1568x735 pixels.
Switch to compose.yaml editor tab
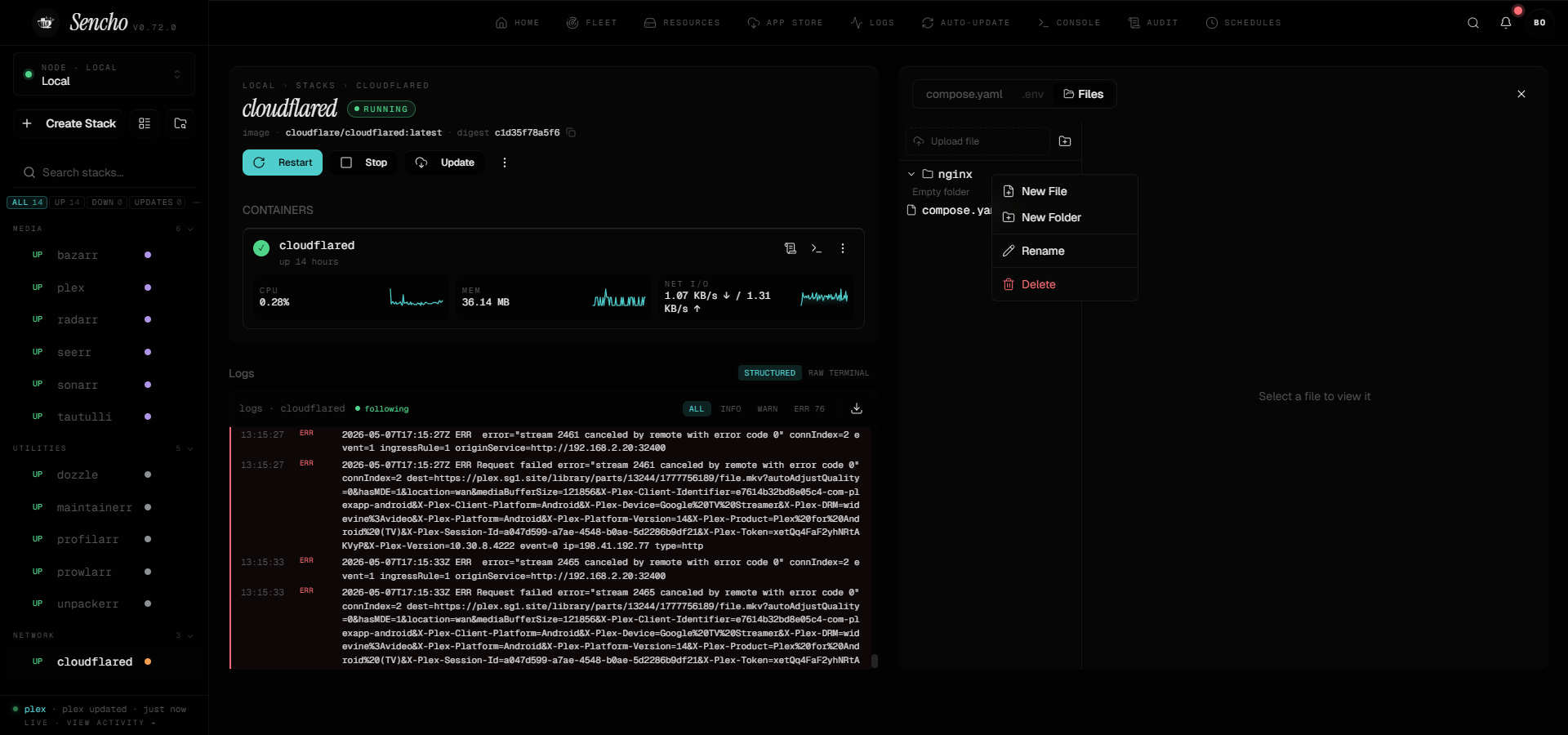point(964,94)
